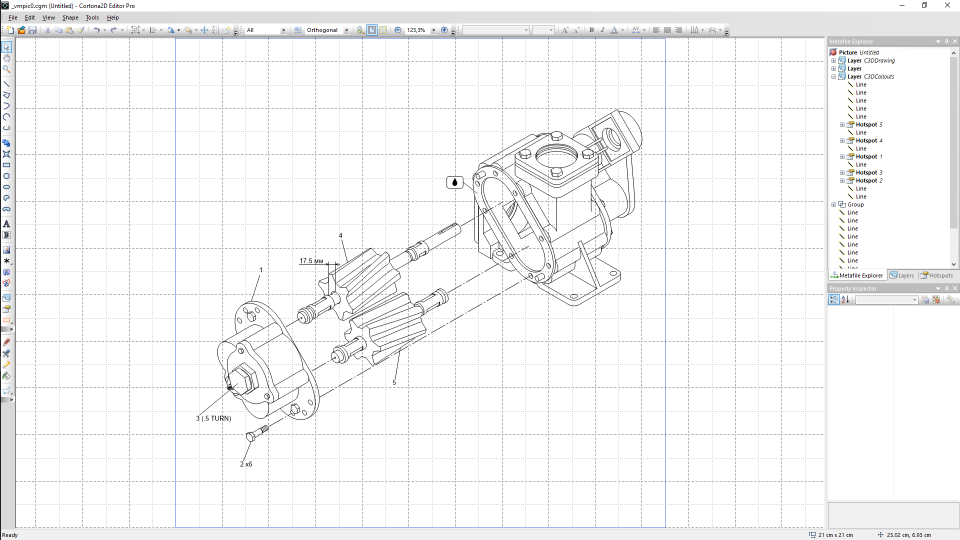Click the zoom out magnifier icon
960x540 pixels.
[398, 30]
